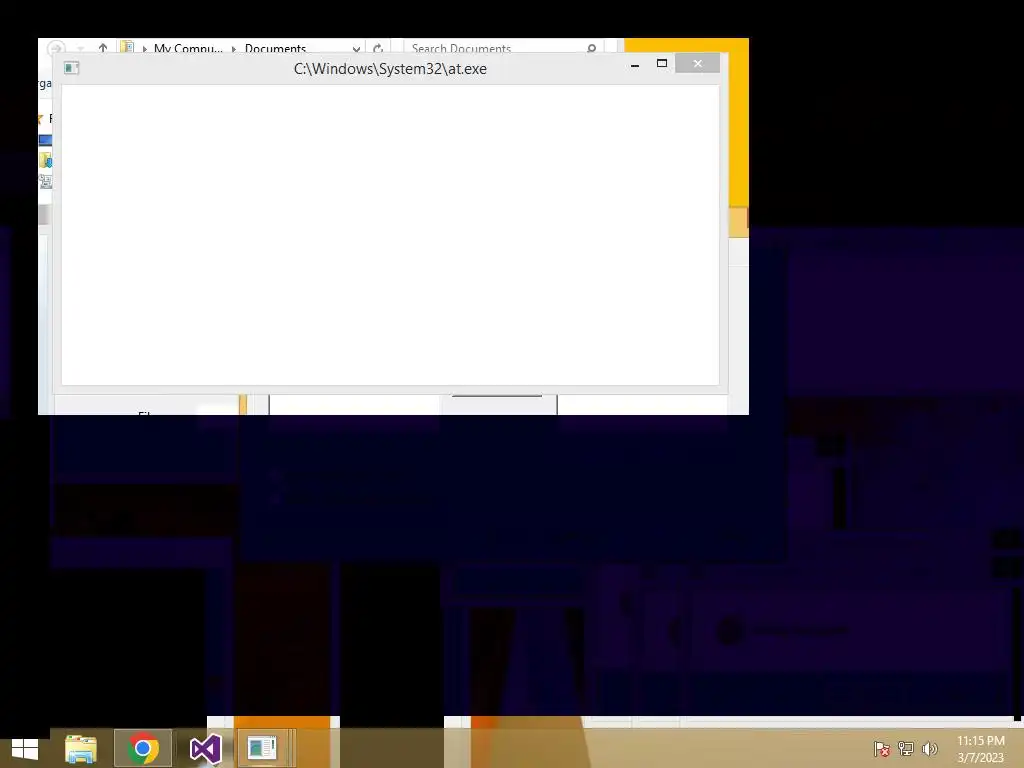Close the at.exe window
This screenshot has height=768, width=1024.
(x=697, y=63)
